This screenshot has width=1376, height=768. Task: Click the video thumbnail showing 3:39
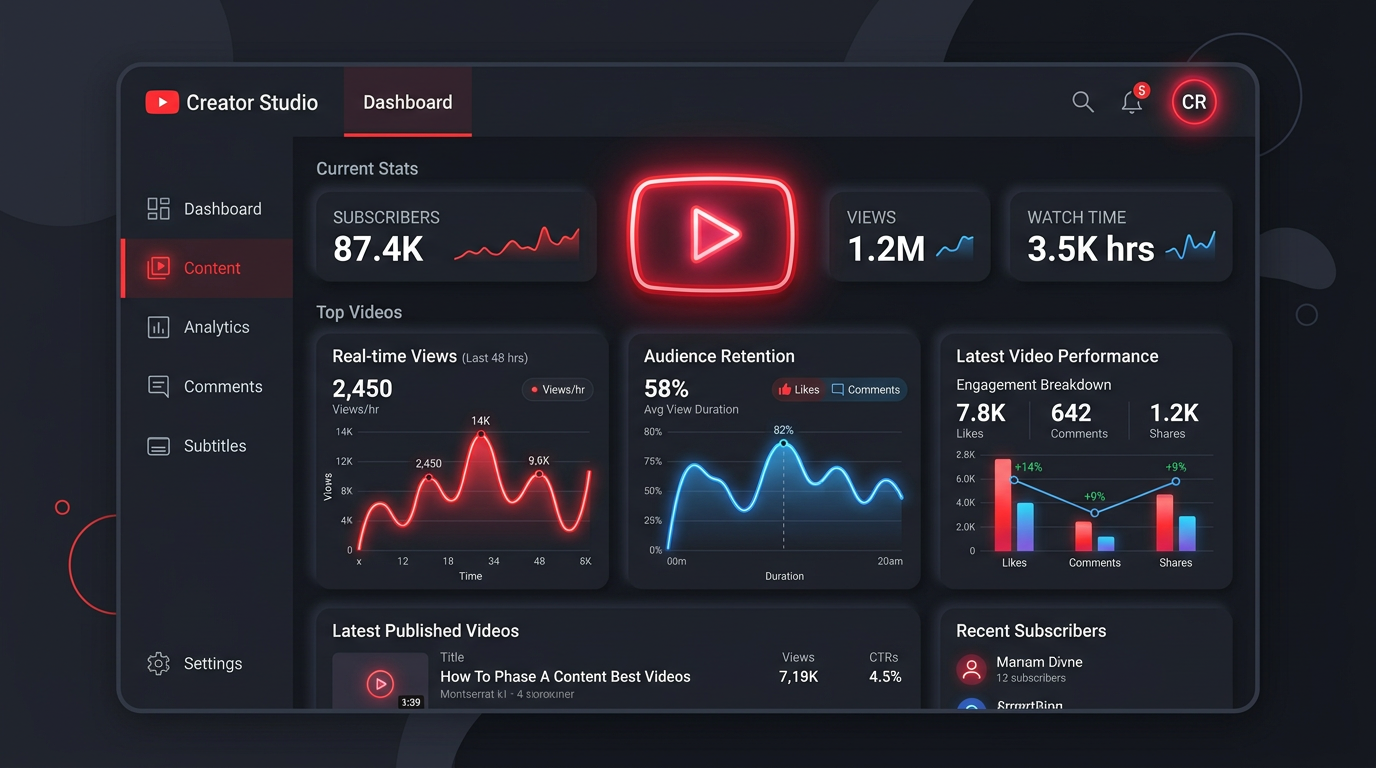tap(380, 681)
